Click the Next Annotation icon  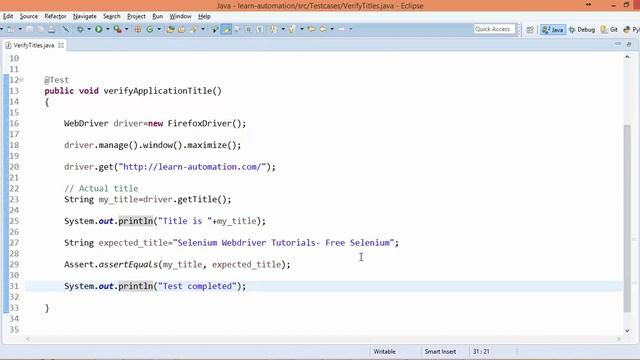273,29
